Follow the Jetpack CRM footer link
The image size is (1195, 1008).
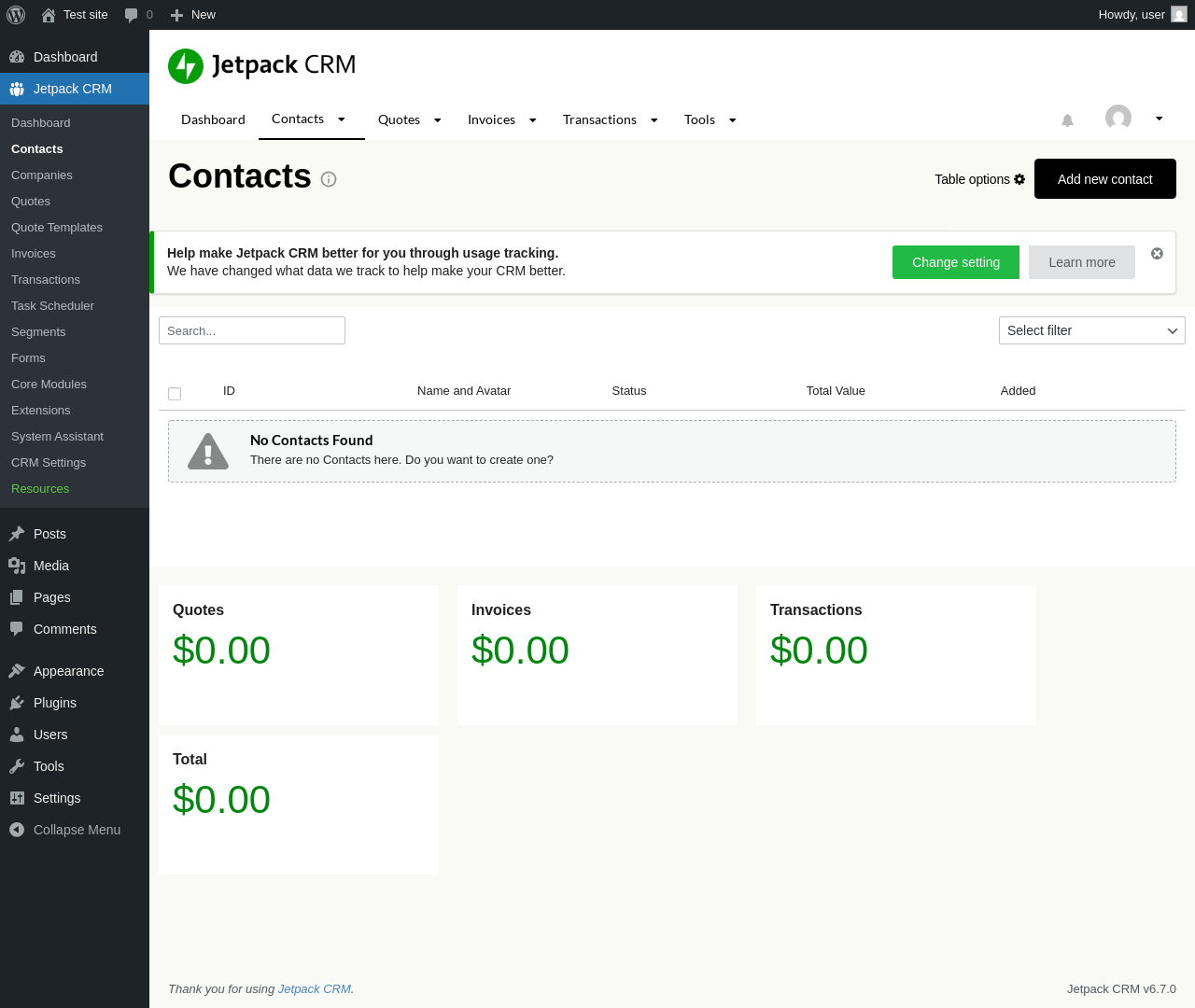pos(315,989)
